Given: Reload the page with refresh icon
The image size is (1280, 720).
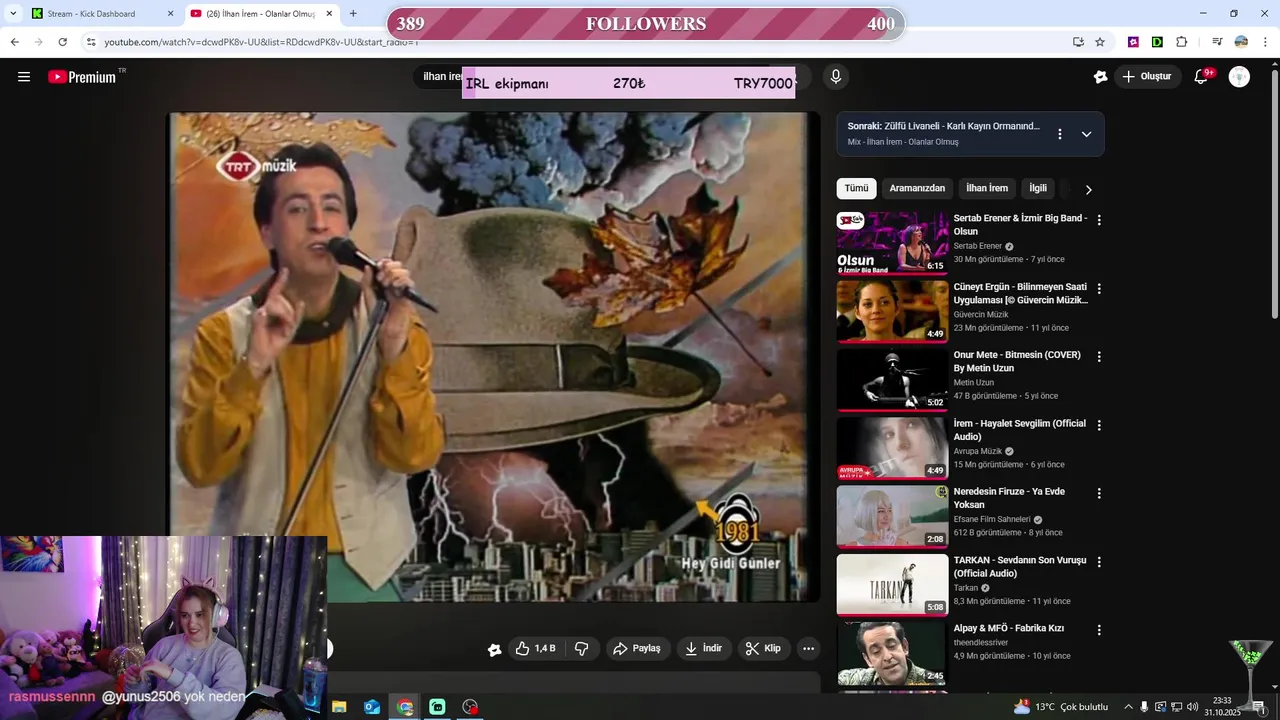Looking at the screenshot, I should click(x=63, y=42).
